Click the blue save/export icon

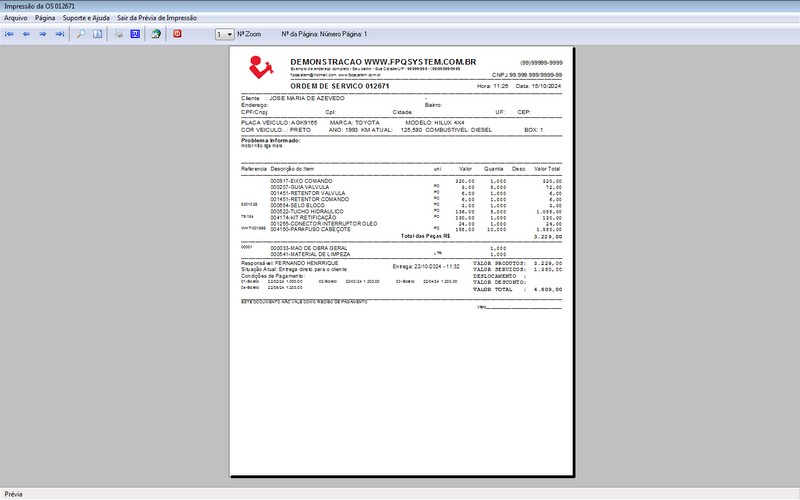pos(135,34)
